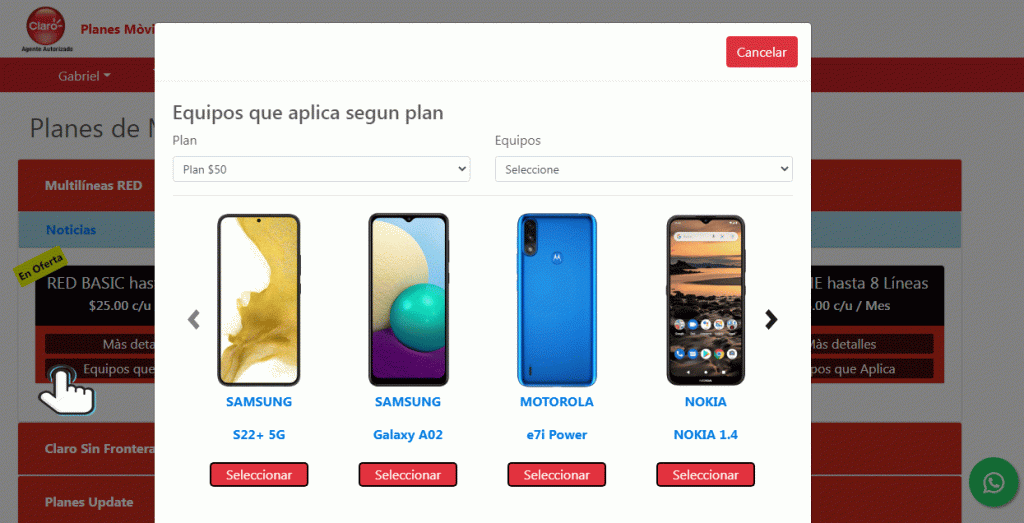Screen dimensions: 1024x523
Task: Go to previous phones with left chevron
Action: click(x=194, y=319)
